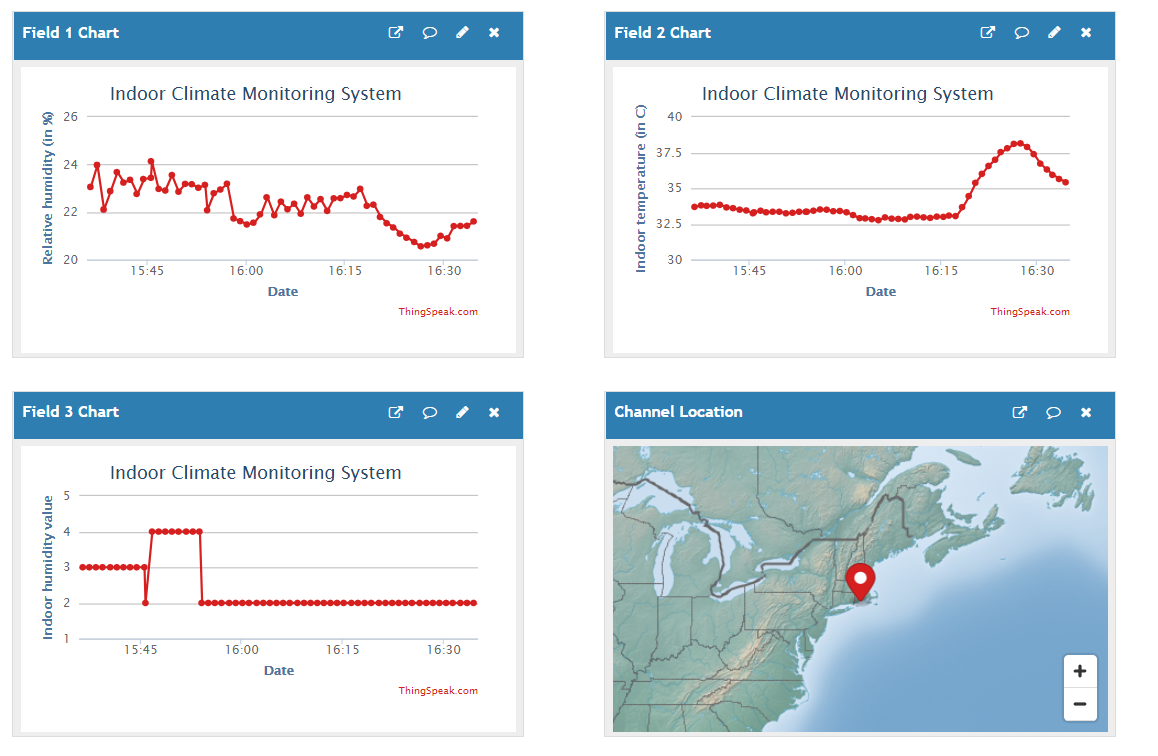Open the comment bubble on Field 2 Chart
The image size is (1158, 756).
click(x=1021, y=32)
